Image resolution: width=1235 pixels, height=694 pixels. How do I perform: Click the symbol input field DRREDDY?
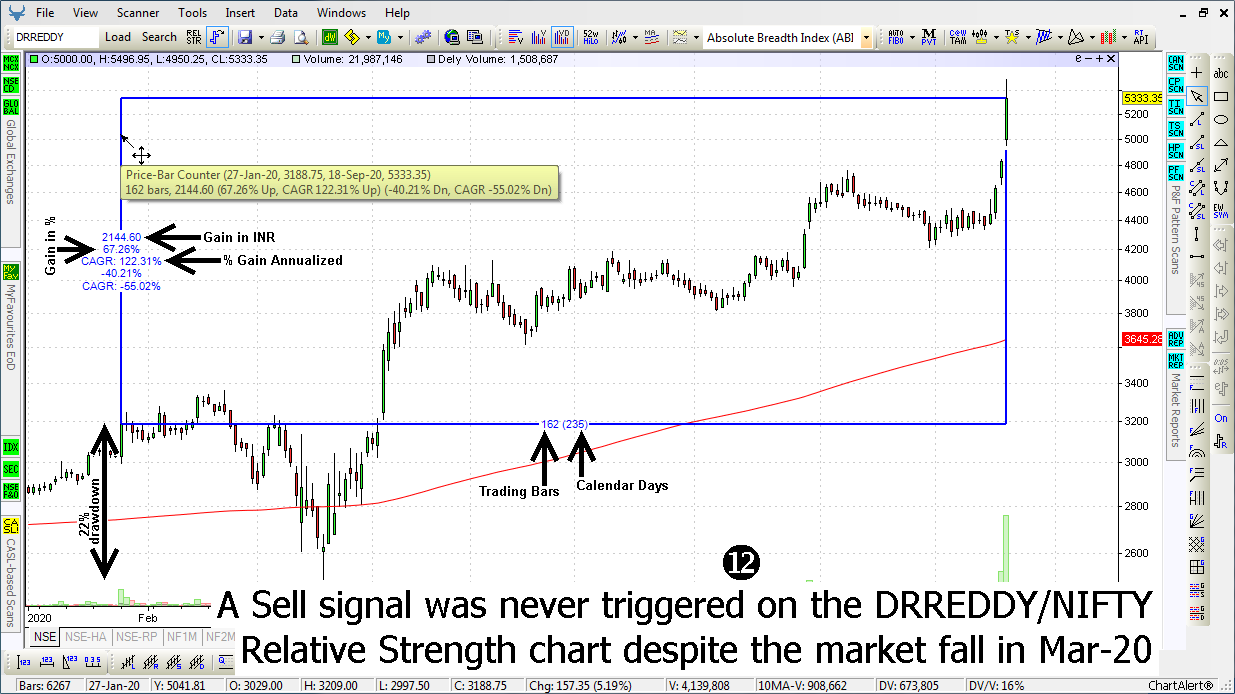(56, 37)
